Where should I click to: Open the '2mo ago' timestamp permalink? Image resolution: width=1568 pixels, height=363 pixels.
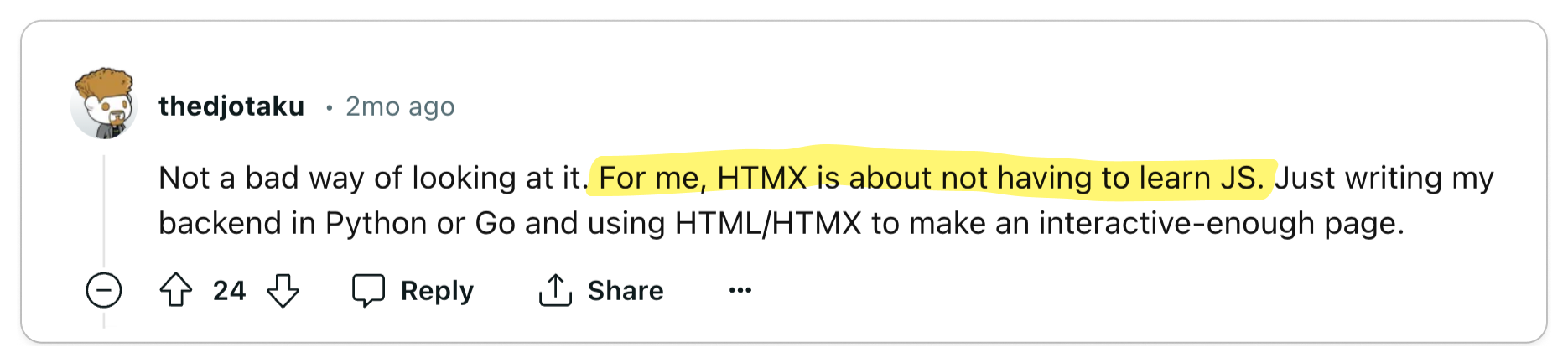[400, 106]
